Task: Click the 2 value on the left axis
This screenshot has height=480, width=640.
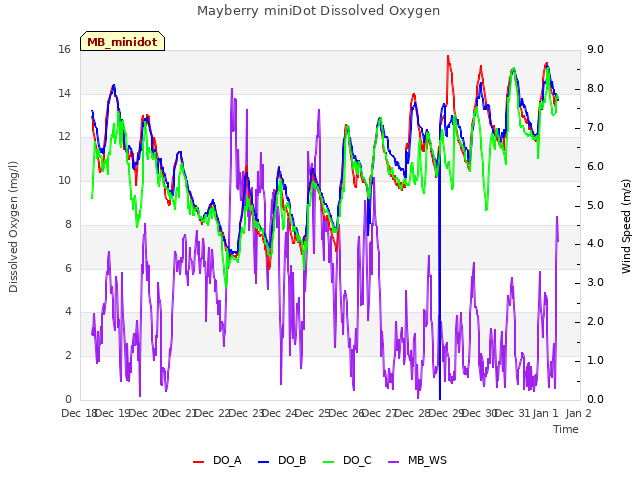Action: tap(68, 356)
